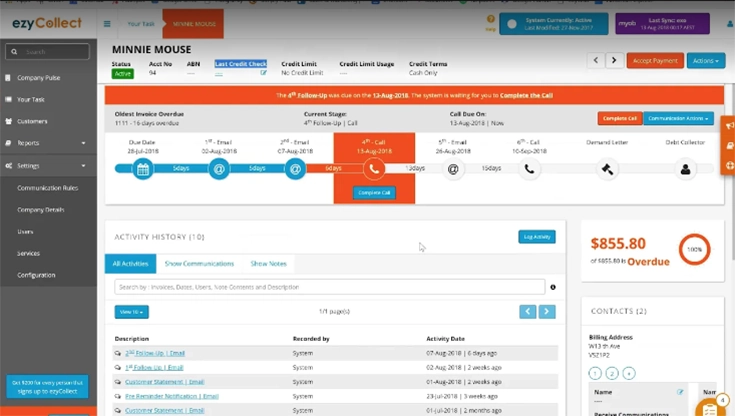Open Services settings page
The width and height of the screenshot is (735, 416).
coord(29,253)
